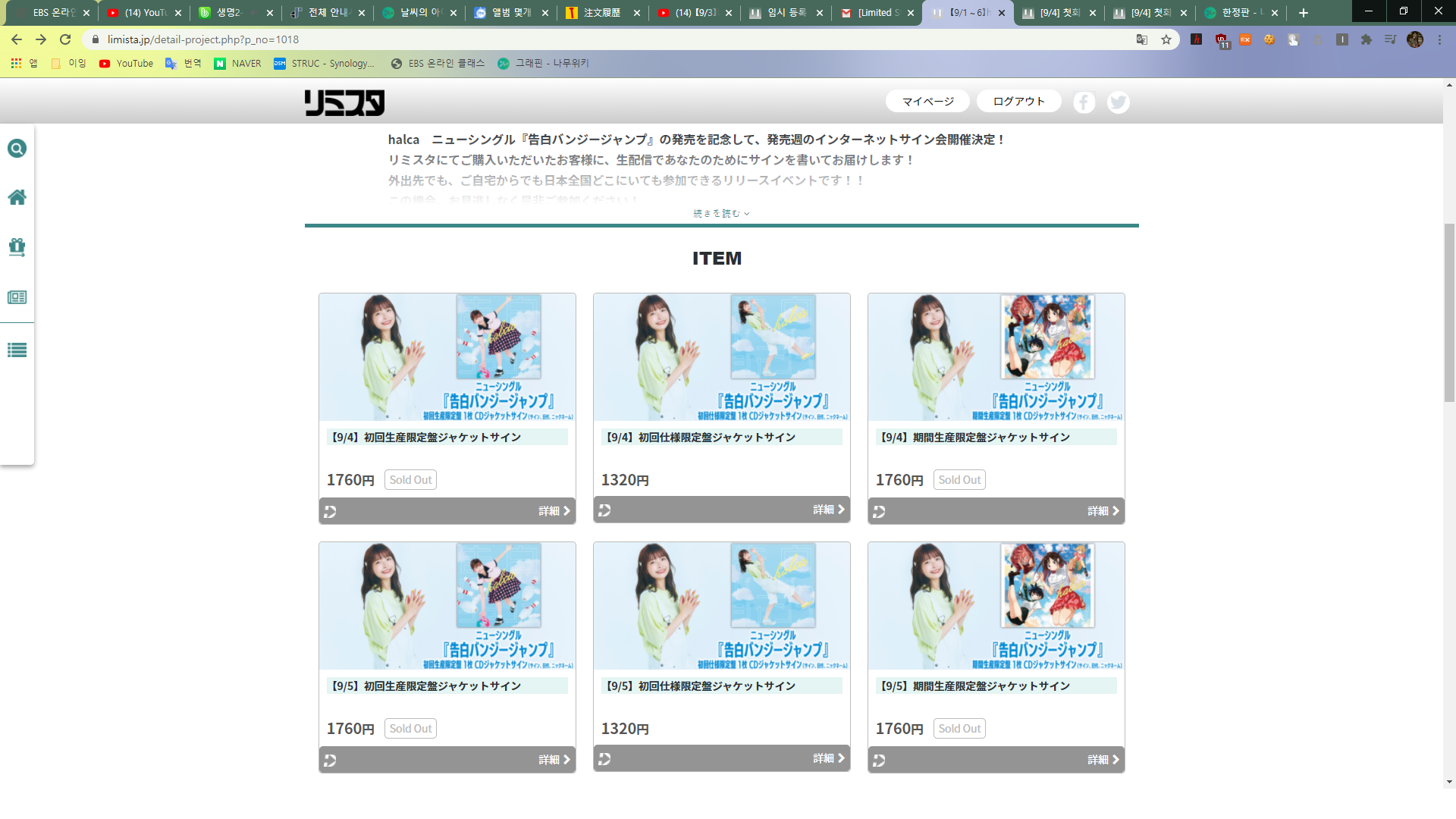Switch to the 한정판 tab
The width and height of the screenshot is (1456, 819).
pos(1242,13)
